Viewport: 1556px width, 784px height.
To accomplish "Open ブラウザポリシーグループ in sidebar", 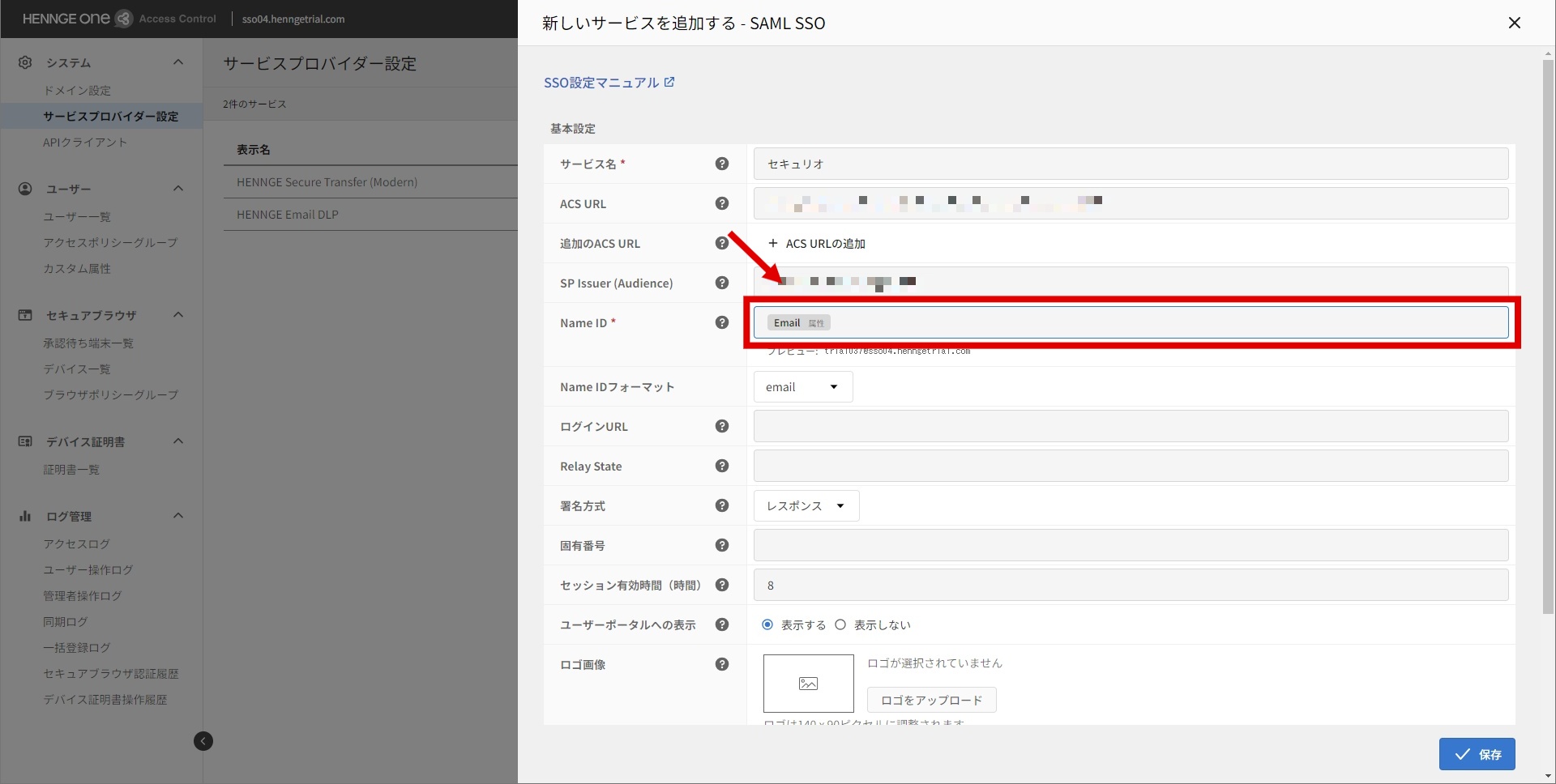I will (110, 395).
